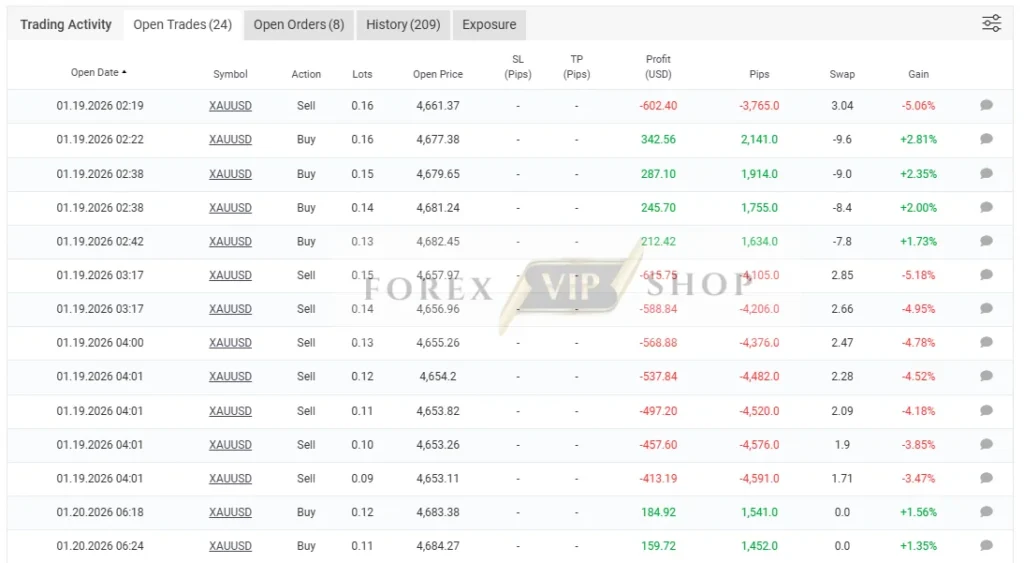
Task: Open comment icon for the 4,654.2 trade
Action: coord(986,376)
